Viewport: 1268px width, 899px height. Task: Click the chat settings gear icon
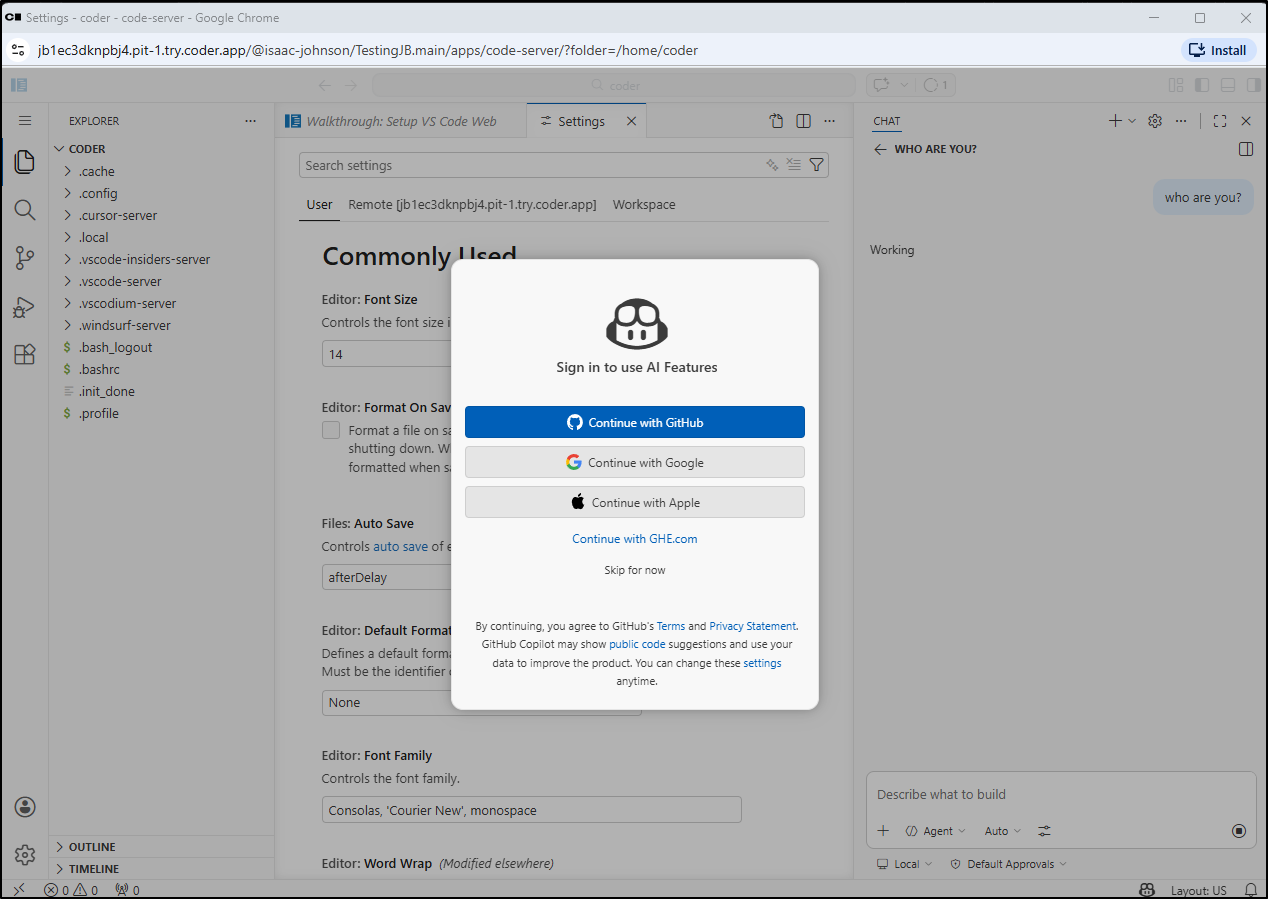(1155, 121)
